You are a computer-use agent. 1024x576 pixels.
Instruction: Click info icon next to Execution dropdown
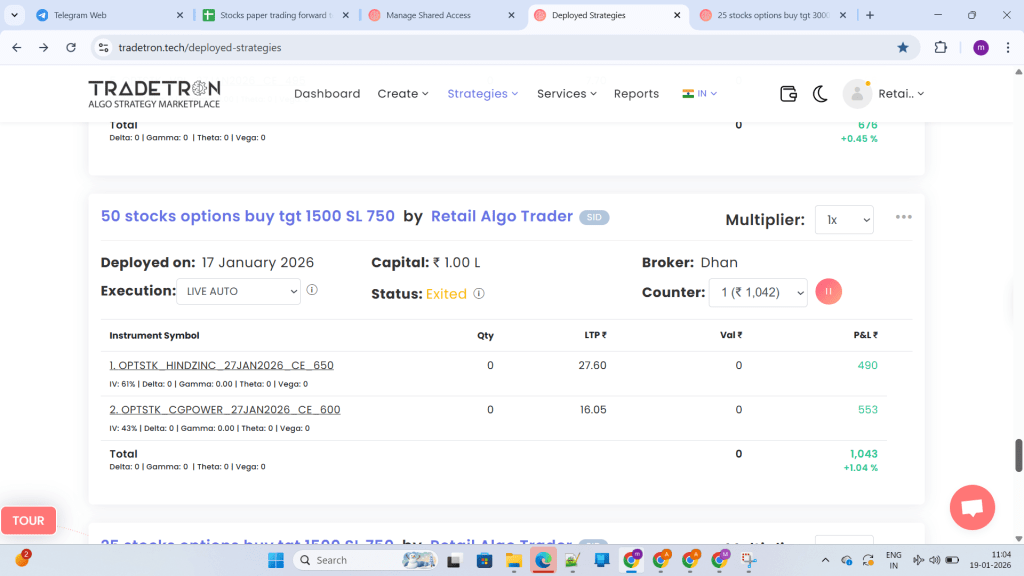tap(312, 290)
